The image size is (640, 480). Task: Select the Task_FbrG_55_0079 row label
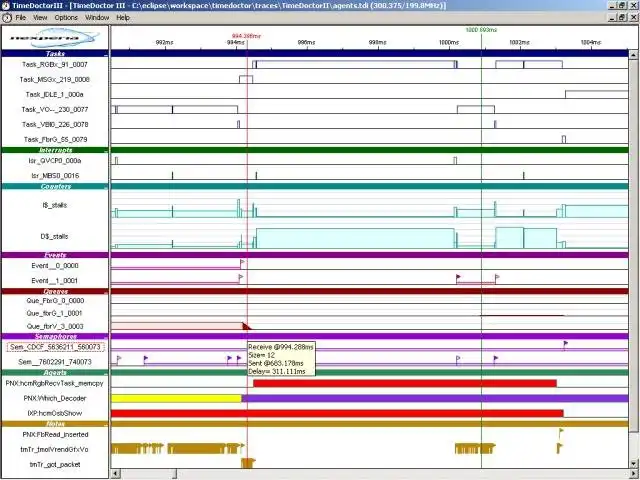55,140
